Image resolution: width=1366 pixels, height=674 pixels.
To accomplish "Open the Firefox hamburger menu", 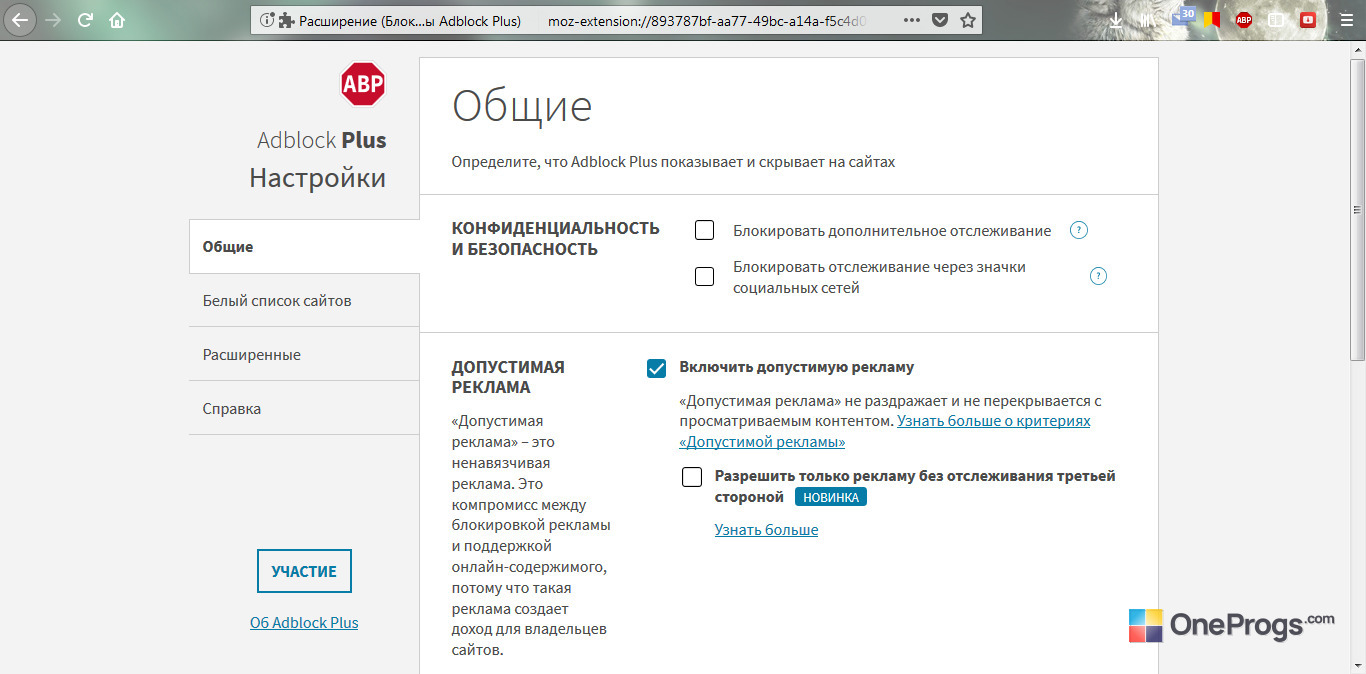I will click(1346, 19).
